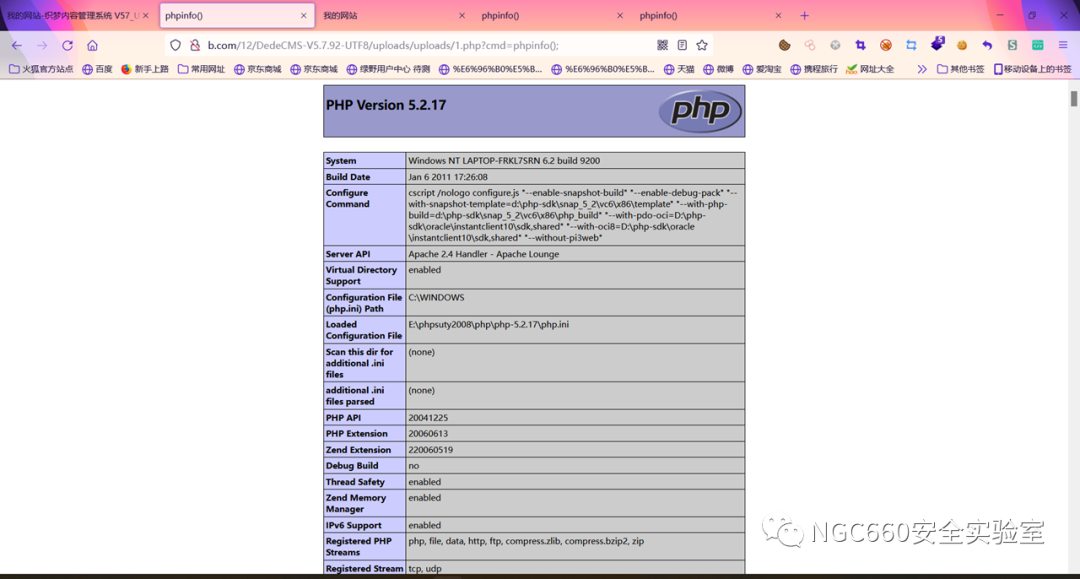Click the pink circles extension icon

pos(810,45)
